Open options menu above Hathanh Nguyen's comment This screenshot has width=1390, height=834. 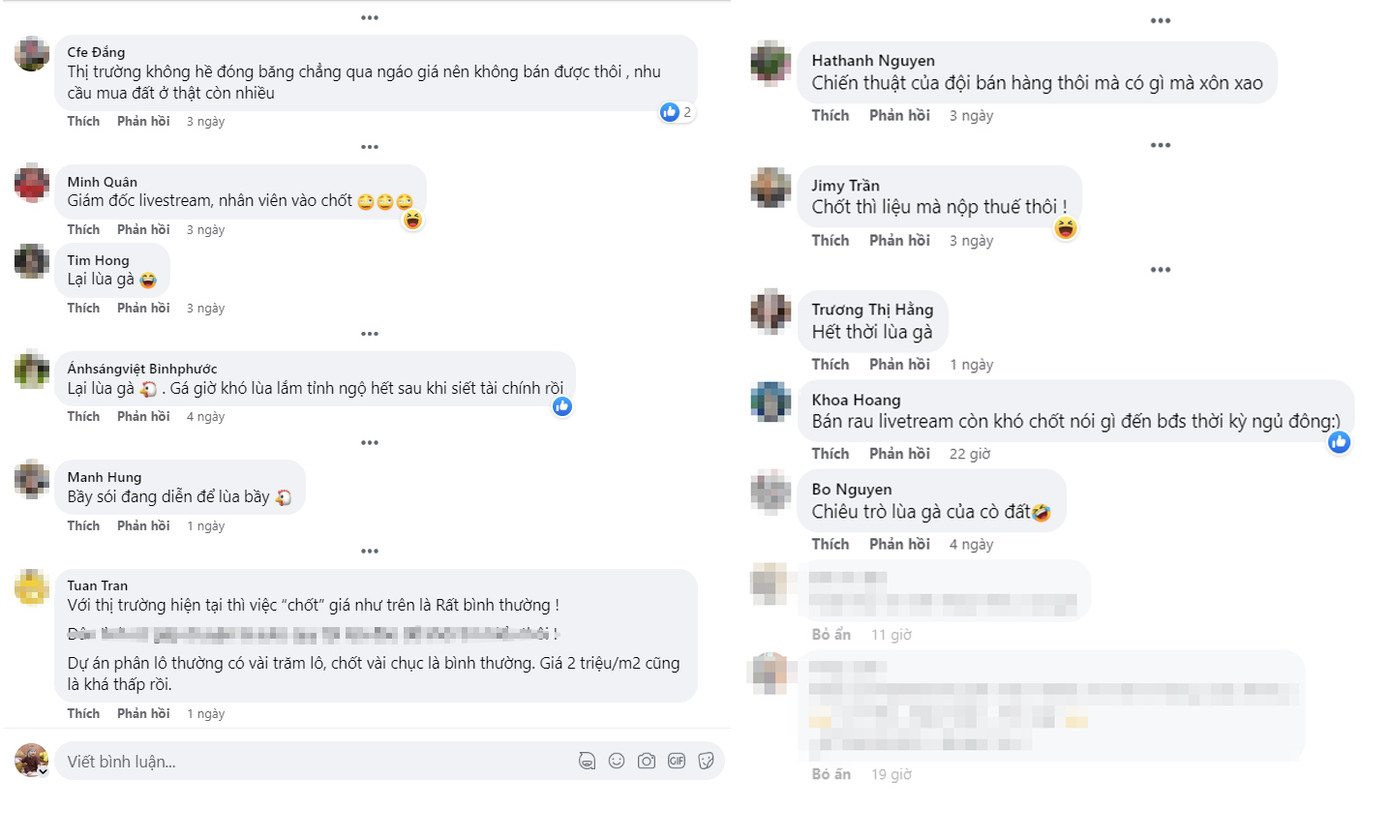[x=1159, y=20]
